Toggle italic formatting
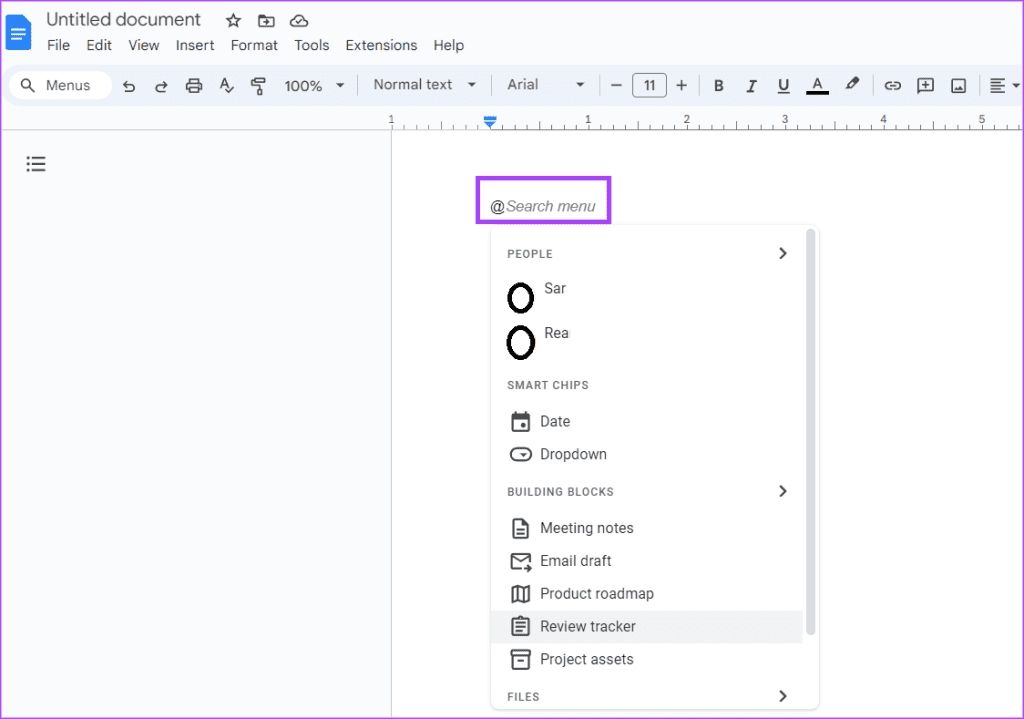Screen dimensions: 1024x719 751,86
